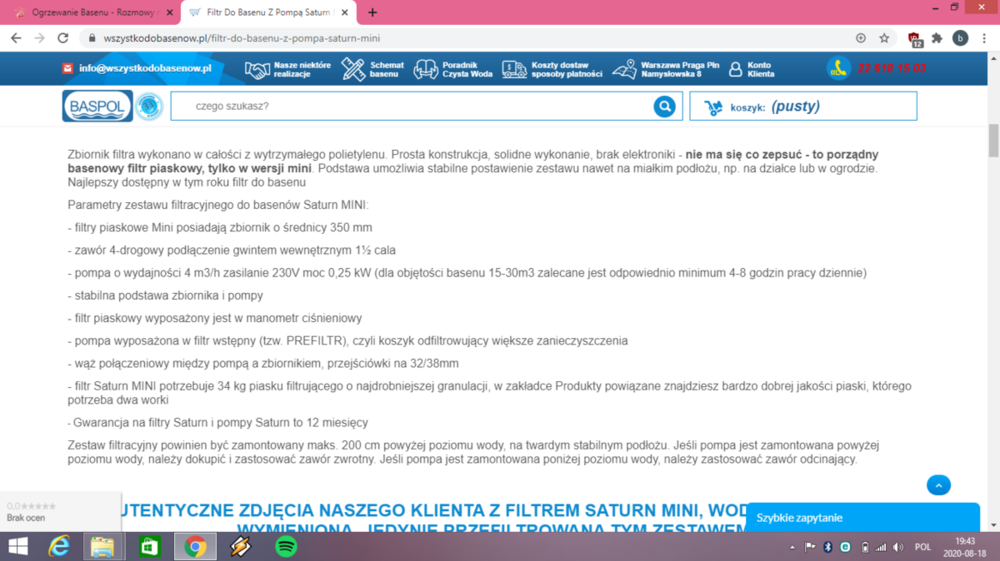Open Microsoft Store from taskbar
The width and height of the screenshot is (1000, 561).
pyautogui.click(x=149, y=546)
